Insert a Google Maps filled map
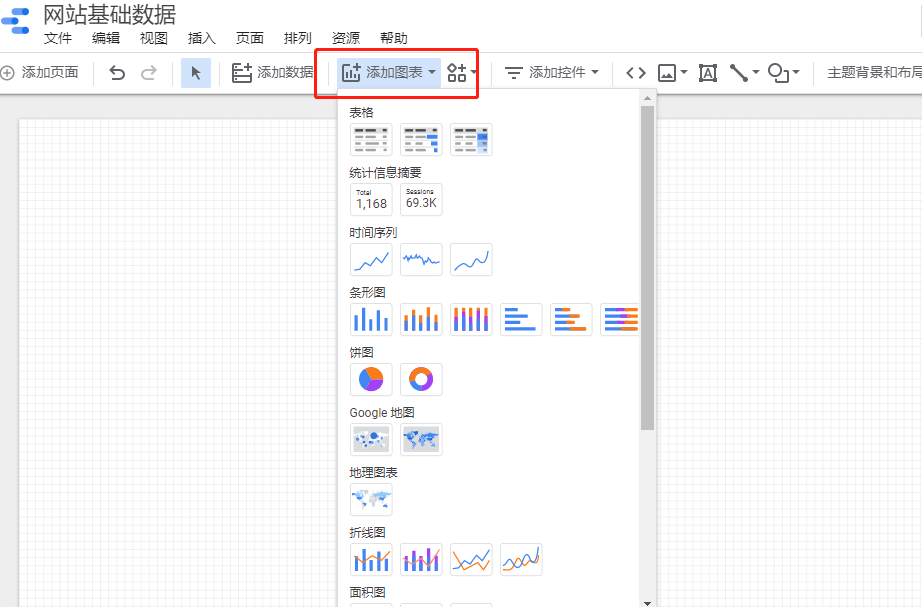Image resolution: width=922 pixels, height=607 pixels. pyautogui.click(x=421, y=439)
